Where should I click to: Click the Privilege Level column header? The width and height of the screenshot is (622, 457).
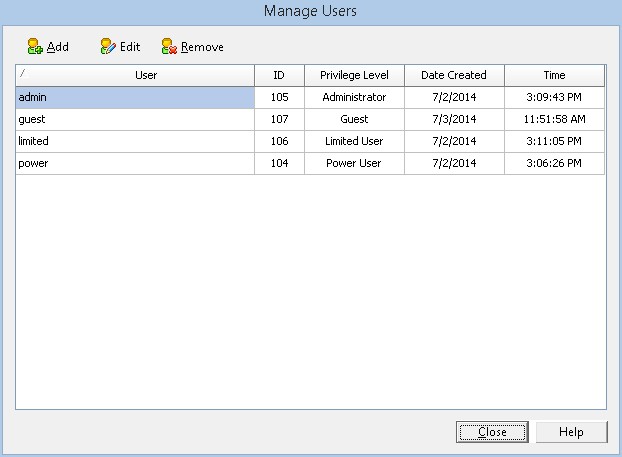[x=354, y=75]
